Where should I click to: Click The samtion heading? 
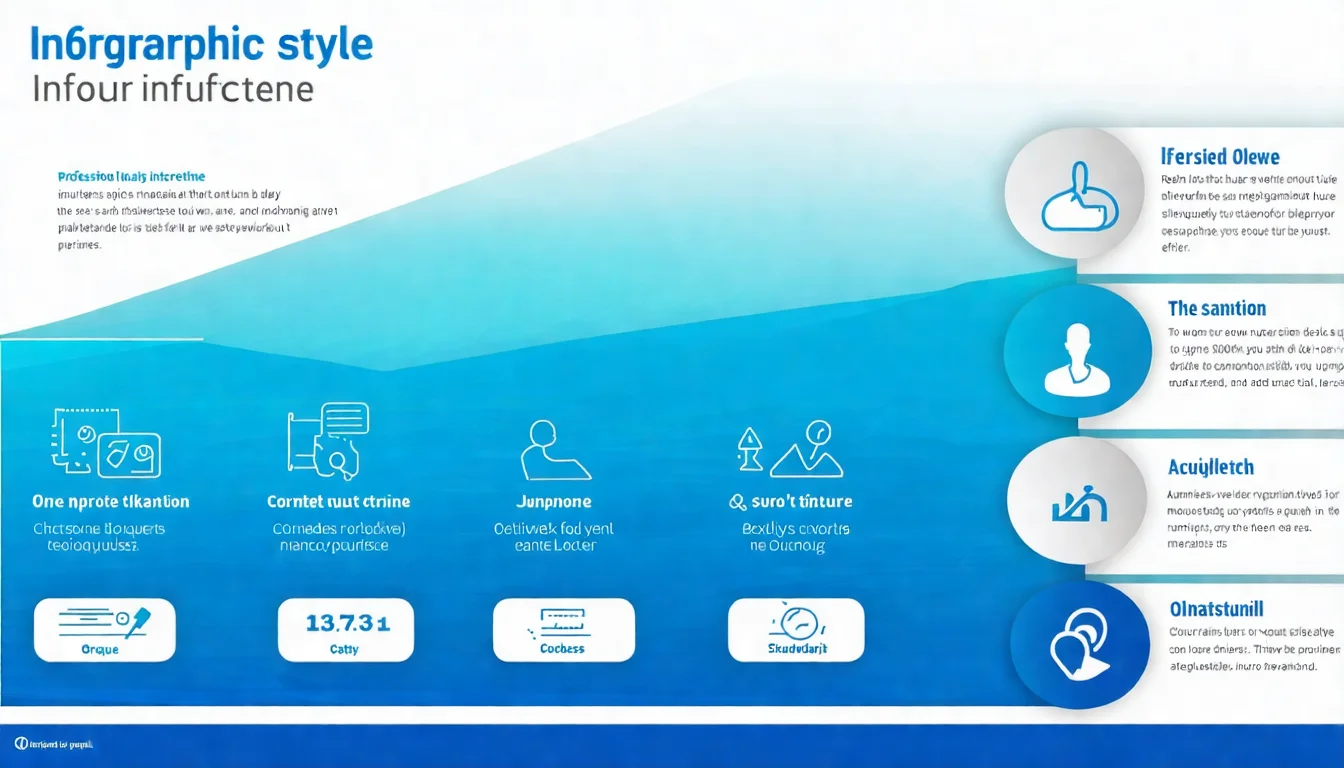[1216, 309]
